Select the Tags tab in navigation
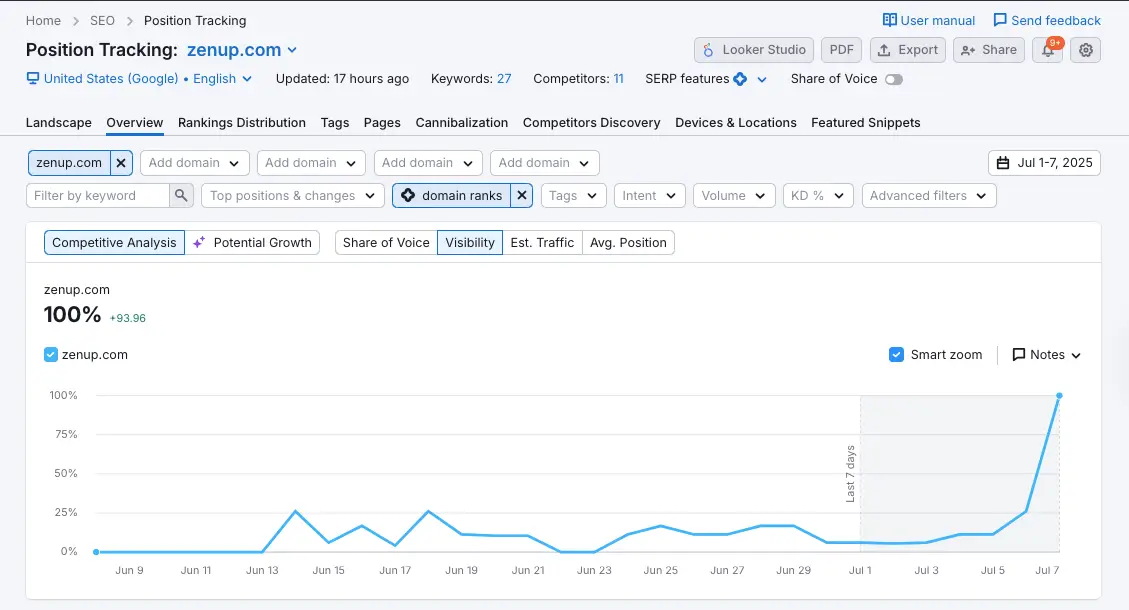 tap(335, 122)
